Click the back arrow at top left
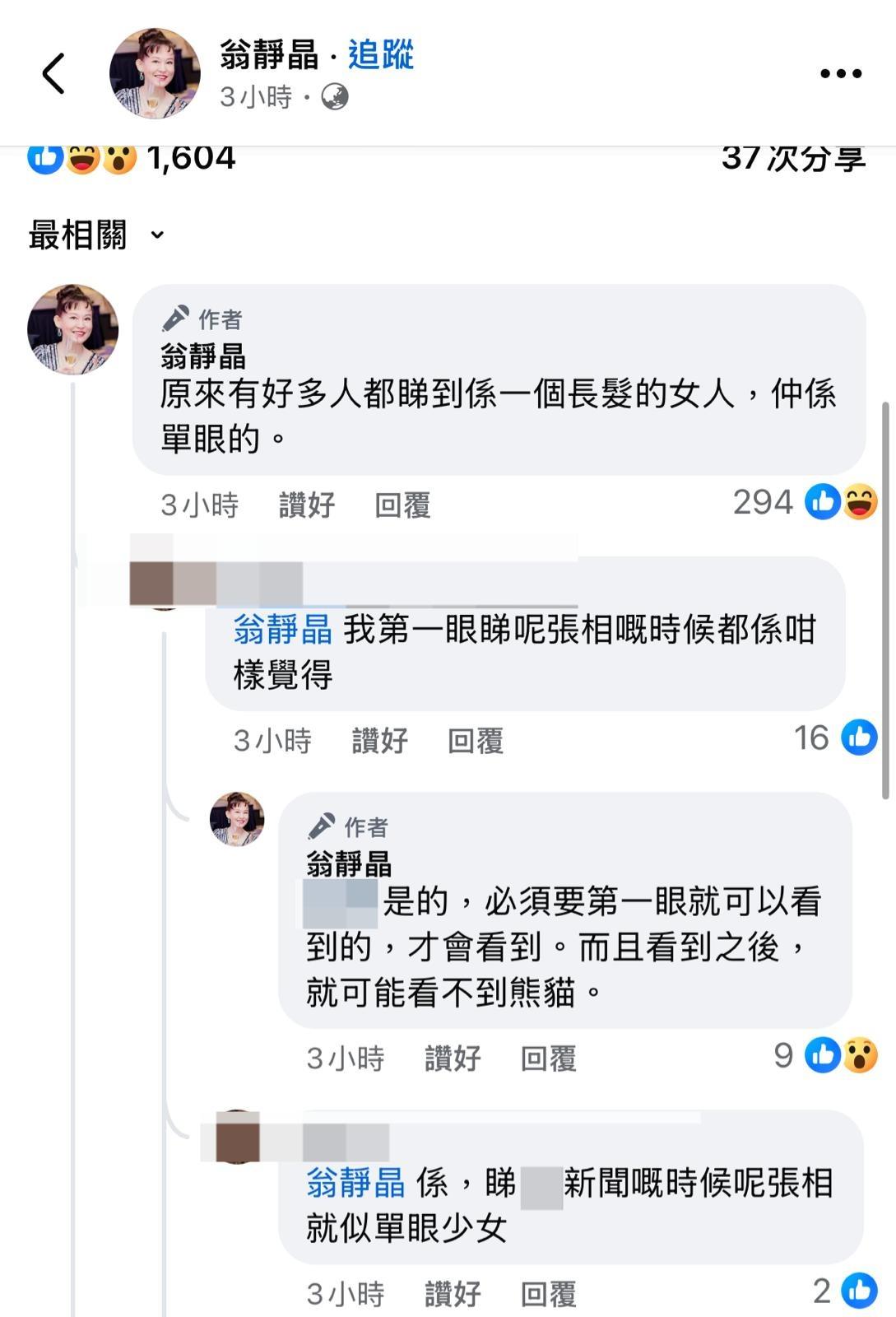 click(x=53, y=72)
